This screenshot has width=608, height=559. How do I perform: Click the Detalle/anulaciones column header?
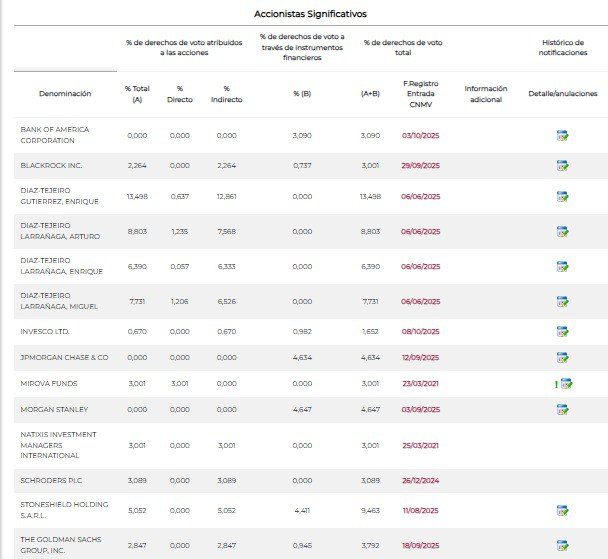(x=562, y=93)
